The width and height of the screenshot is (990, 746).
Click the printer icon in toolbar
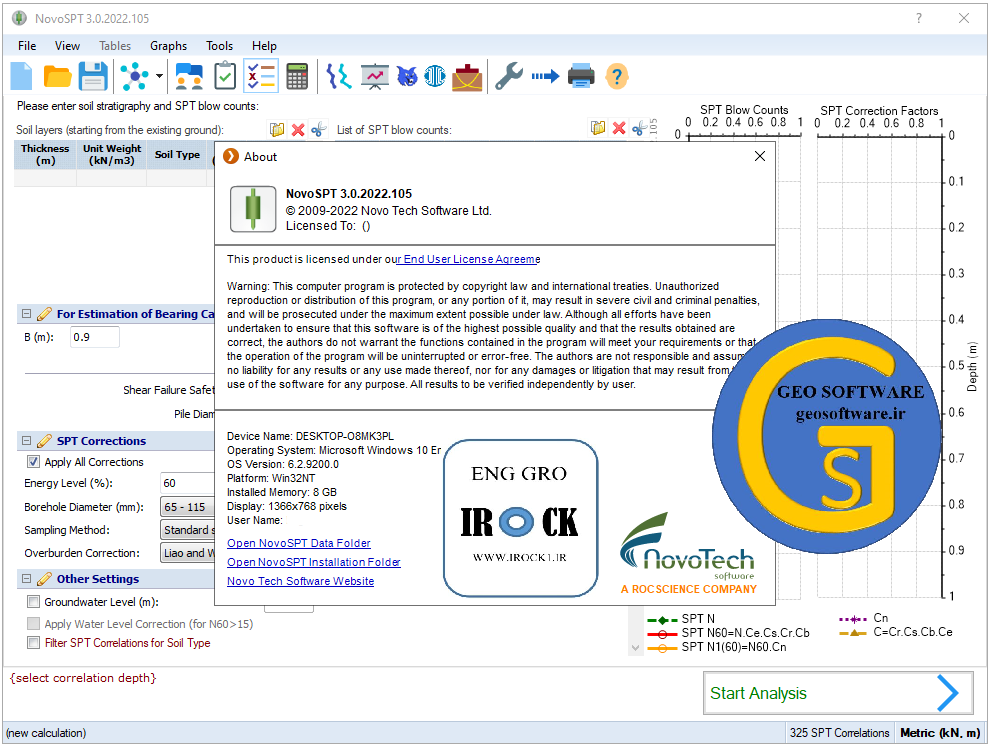pos(581,76)
